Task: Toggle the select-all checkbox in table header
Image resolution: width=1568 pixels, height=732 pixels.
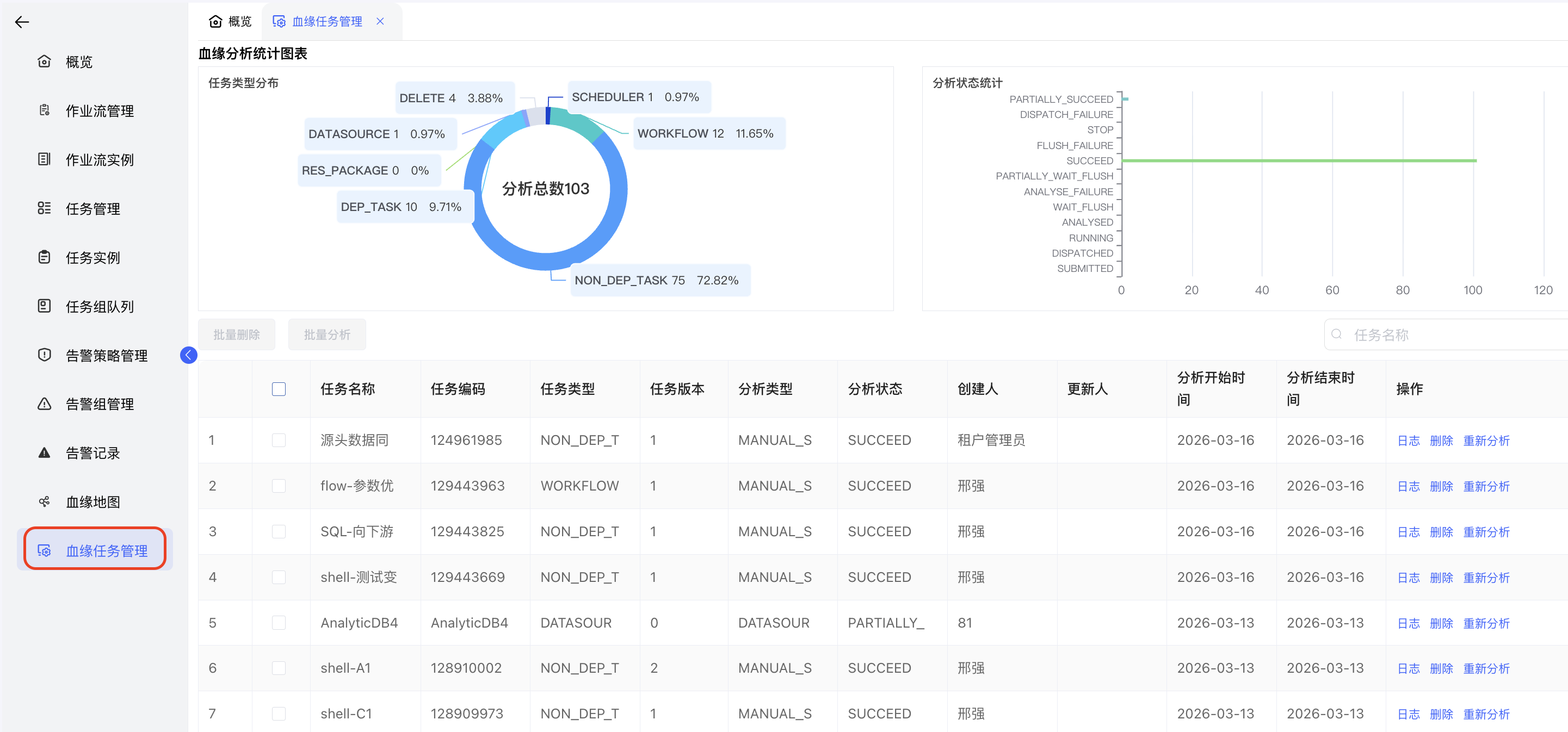Action: 279,389
